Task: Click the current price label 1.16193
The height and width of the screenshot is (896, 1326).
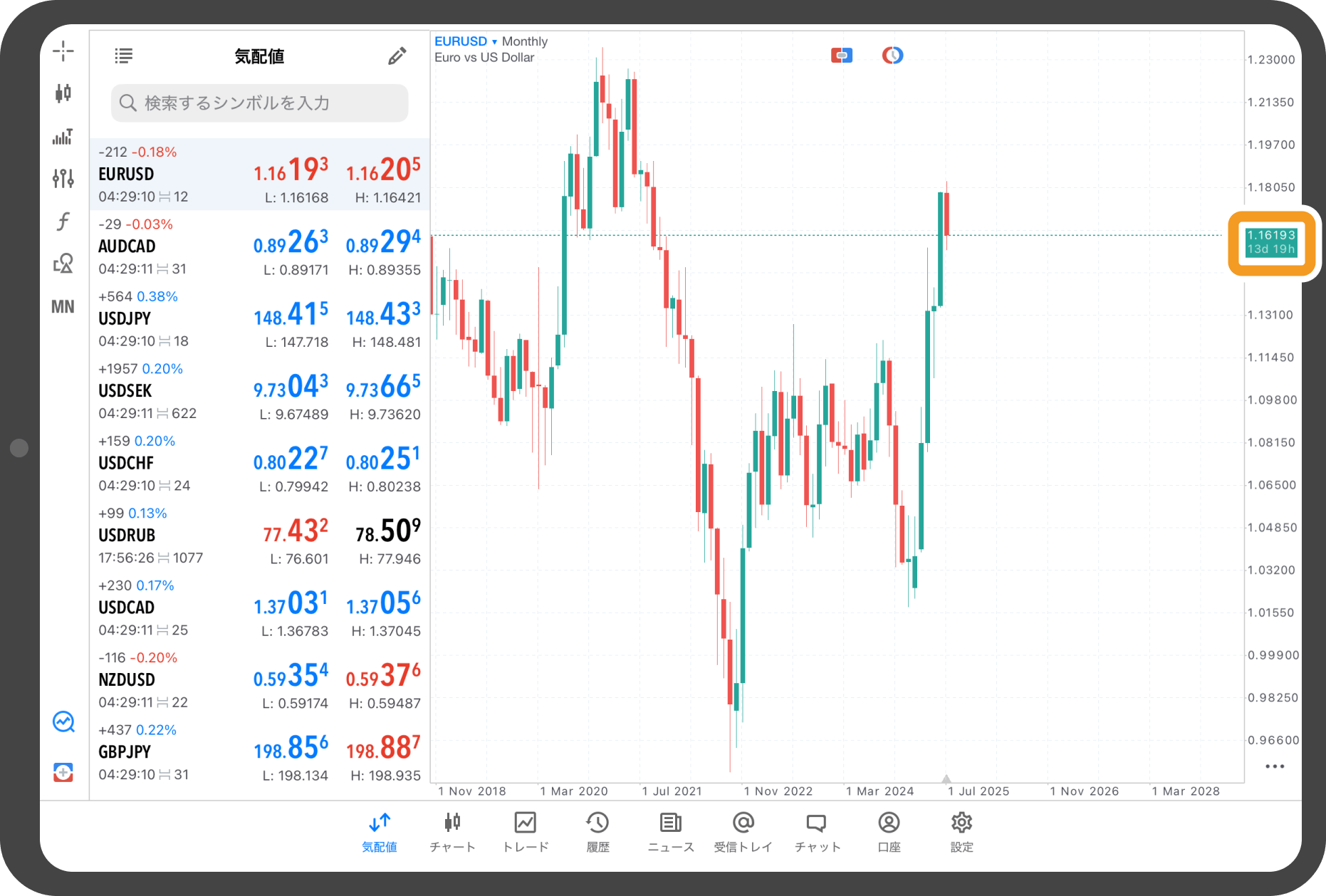Action: [1271, 242]
